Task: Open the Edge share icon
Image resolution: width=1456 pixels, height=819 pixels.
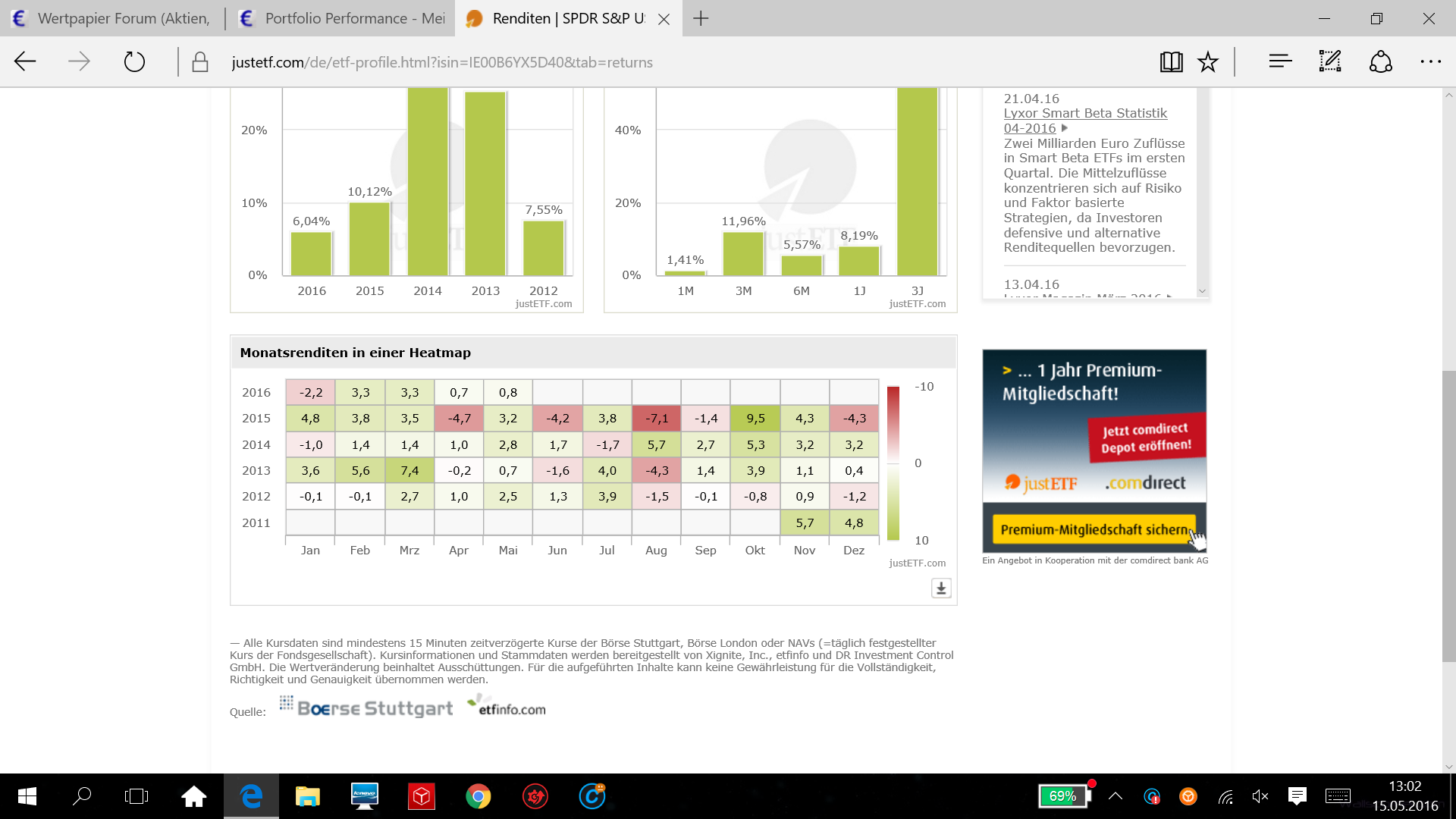Action: (1380, 62)
